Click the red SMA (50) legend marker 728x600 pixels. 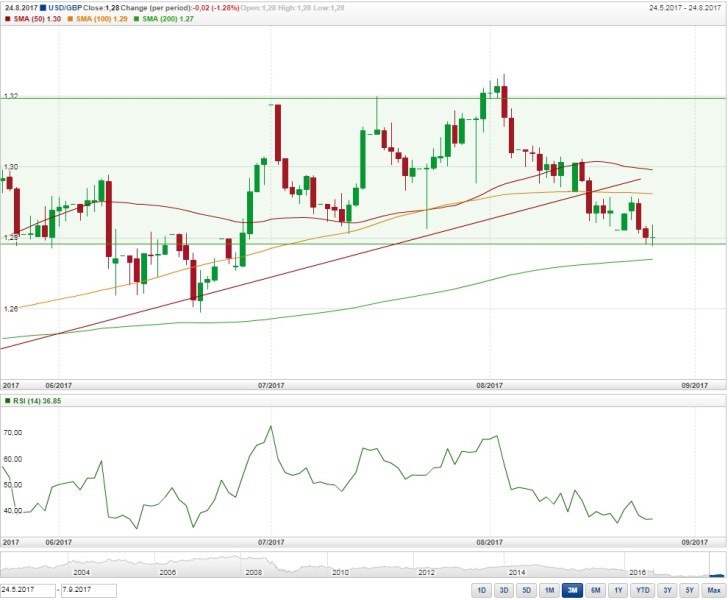click(x=7, y=18)
